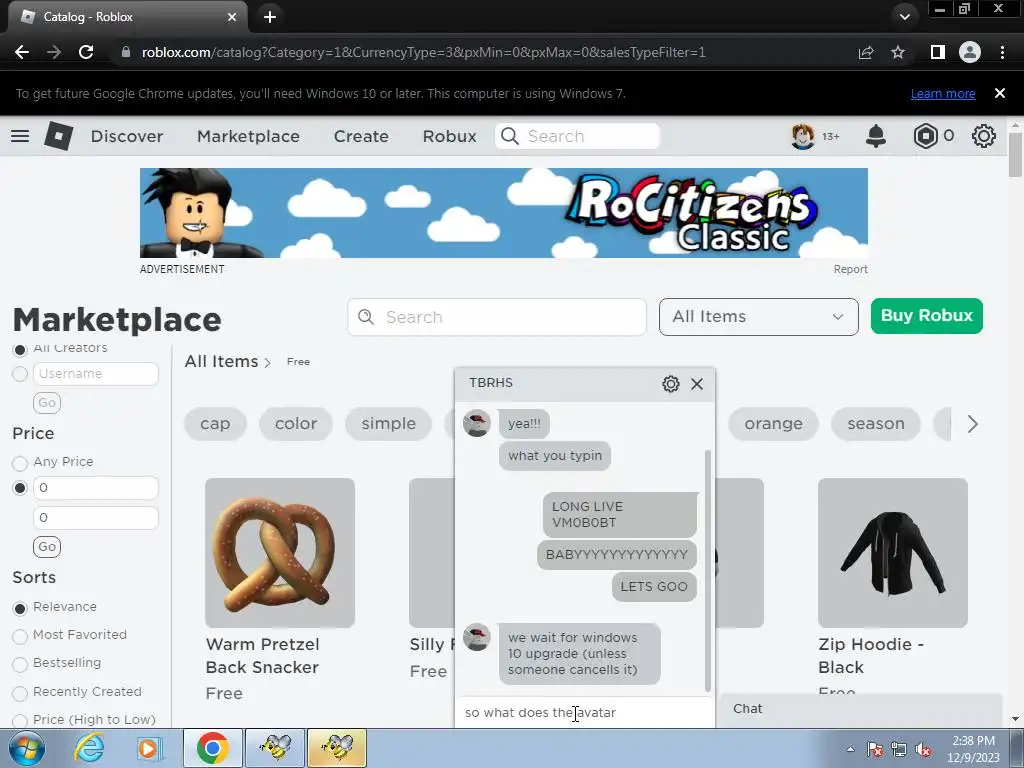
Task: Share this page via Chrome share icon
Action: (x=866, y=52)
